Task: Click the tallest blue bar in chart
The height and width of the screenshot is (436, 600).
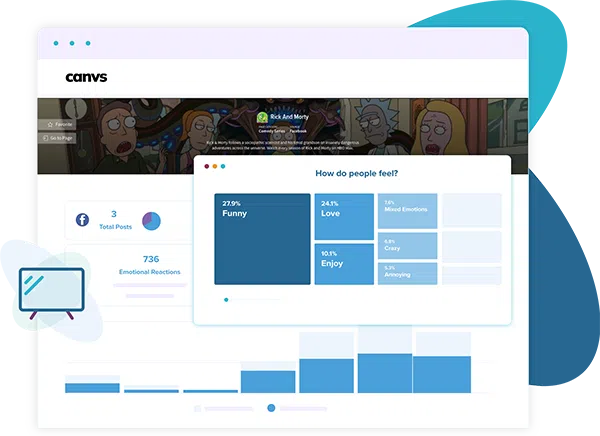Action: [x=385, y=373]
